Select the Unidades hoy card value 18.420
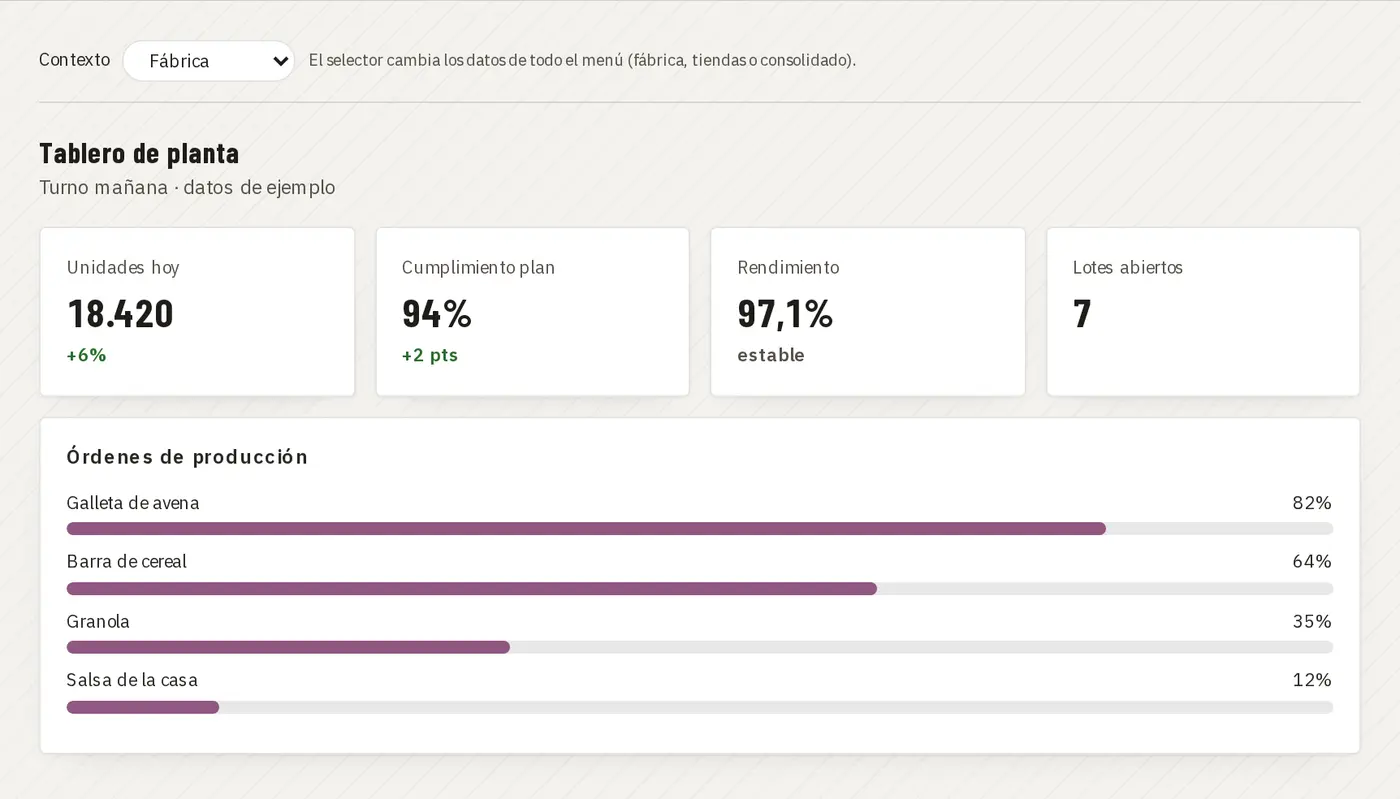The width and height of the screenshot is (1400, 799). tap(120, 314)
